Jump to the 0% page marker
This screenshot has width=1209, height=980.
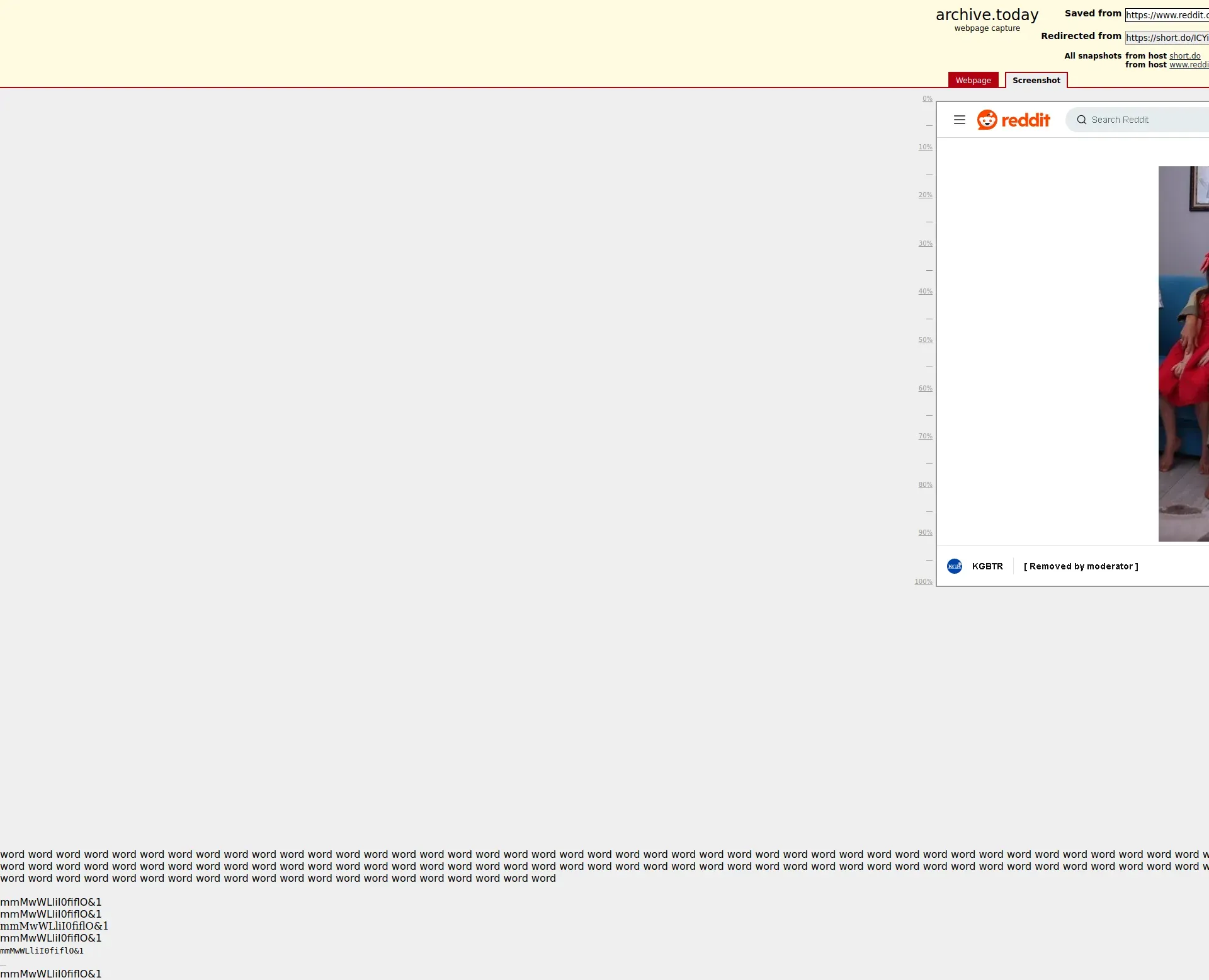click(x=927, y=98)
